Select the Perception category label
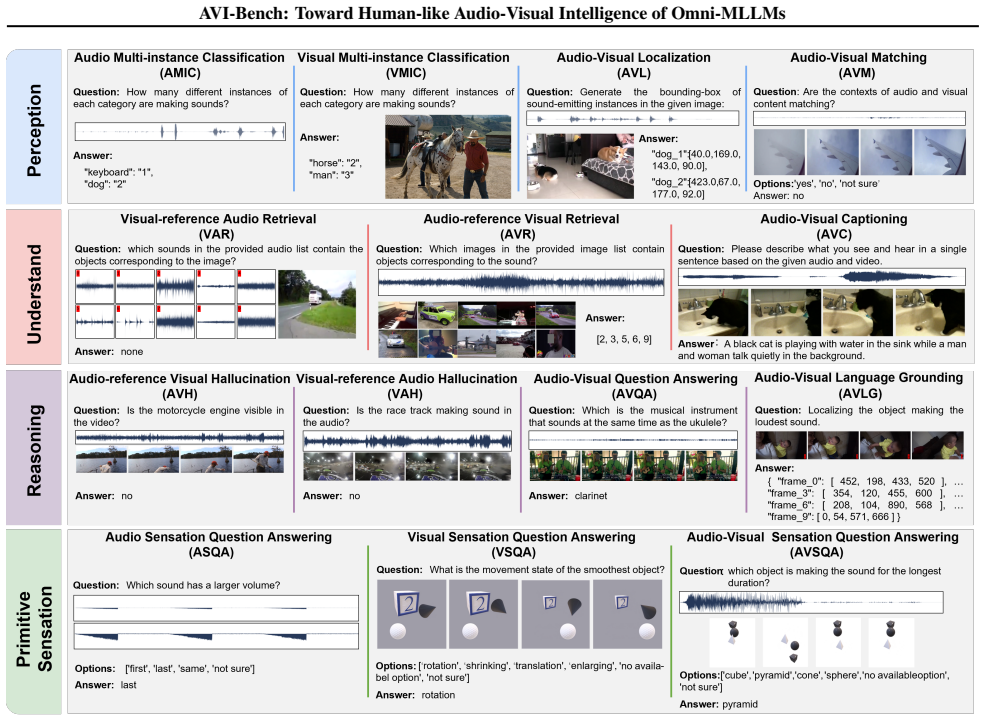The width and height of the screenshot is (985, 721). (x=34, y=130)
